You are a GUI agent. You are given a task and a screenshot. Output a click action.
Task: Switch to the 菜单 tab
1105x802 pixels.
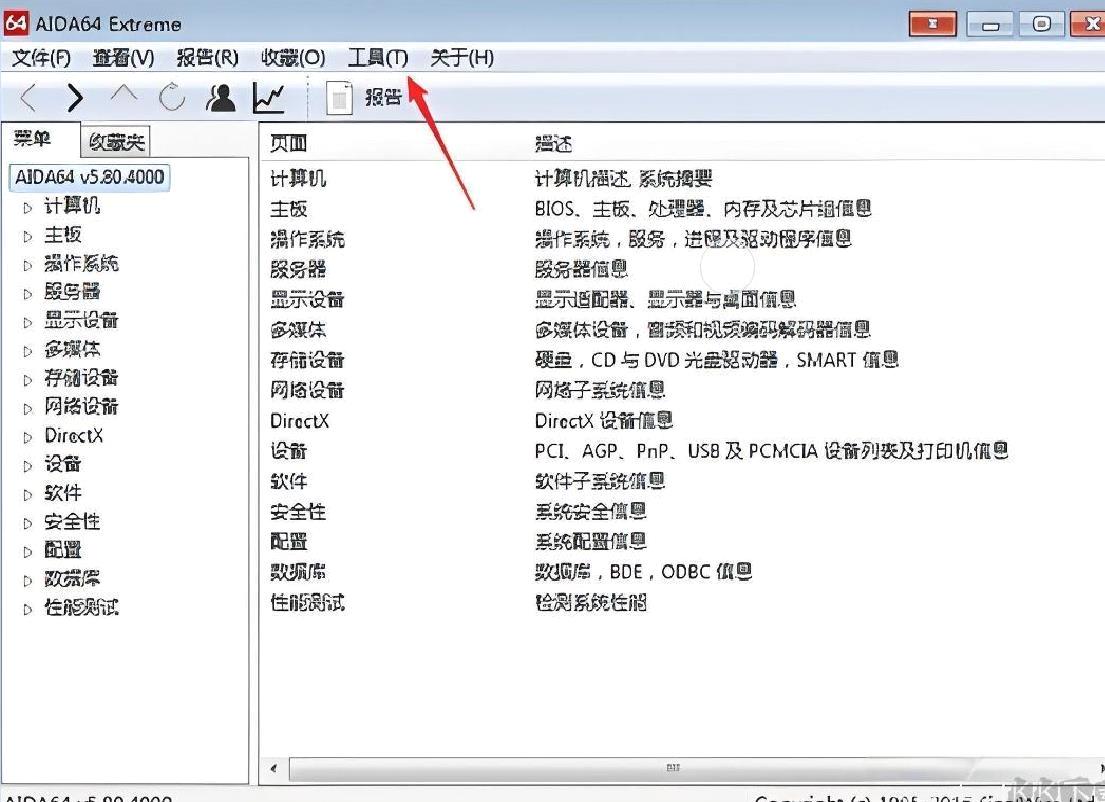coord(32,139)
